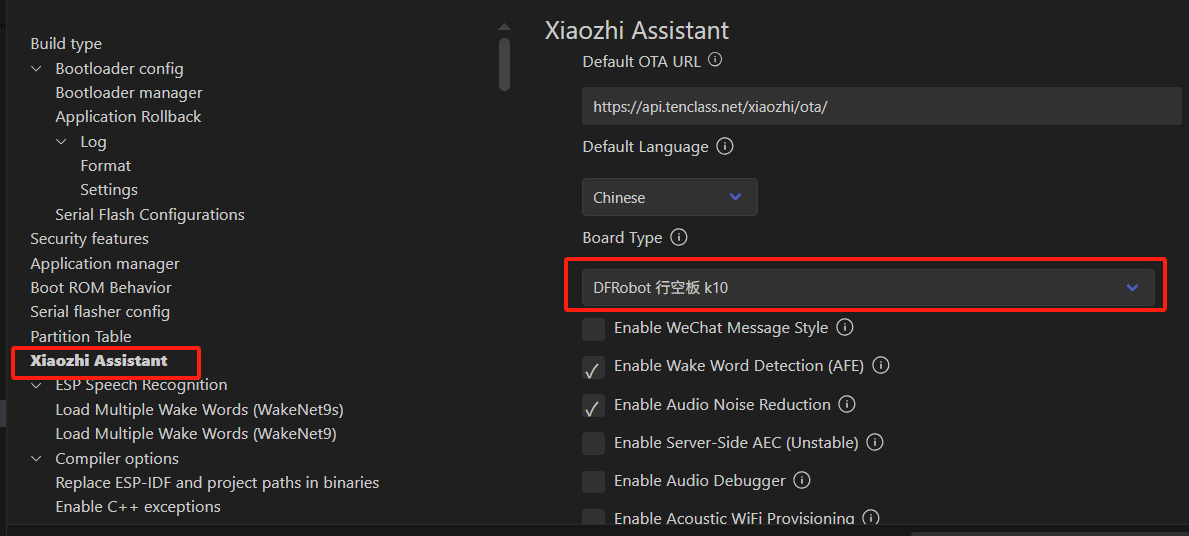Image resolution: width=1189 pixels, height=536 pixels.
Task: Click info icon for Server-Side AEC option
Action: click(875, 442)
